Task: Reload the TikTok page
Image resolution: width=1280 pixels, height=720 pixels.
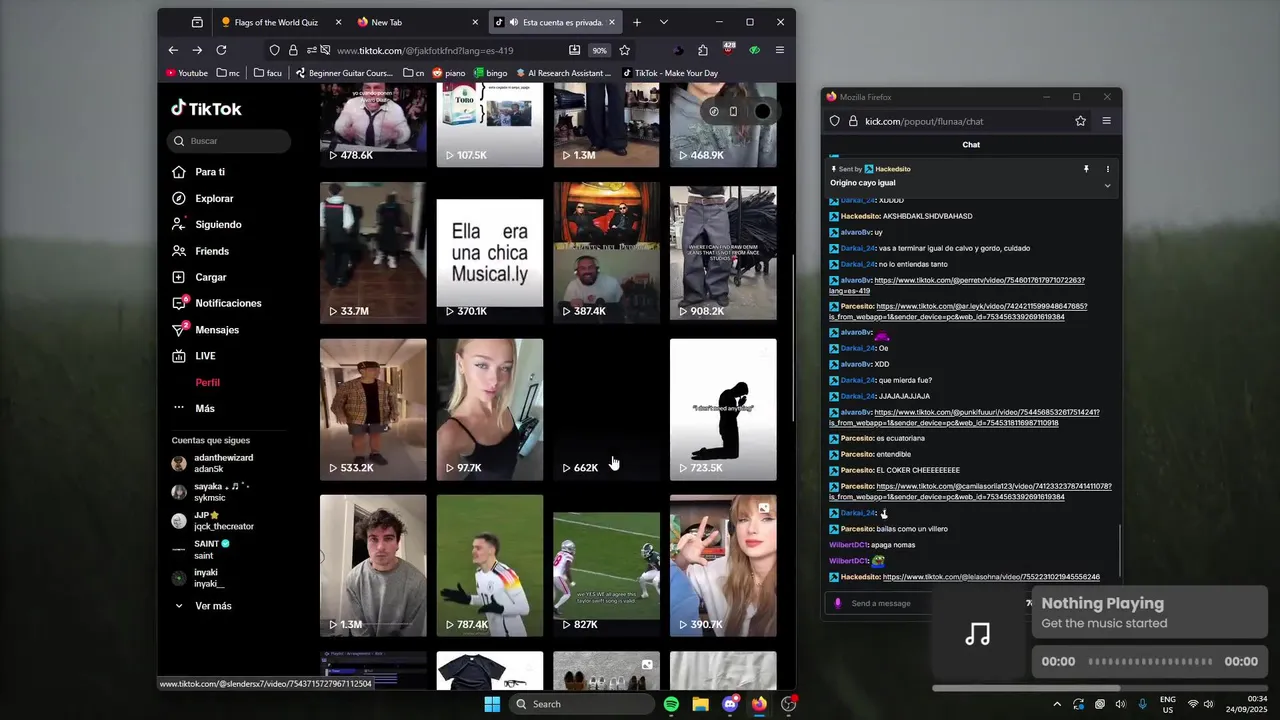Action: click(221, 50)
